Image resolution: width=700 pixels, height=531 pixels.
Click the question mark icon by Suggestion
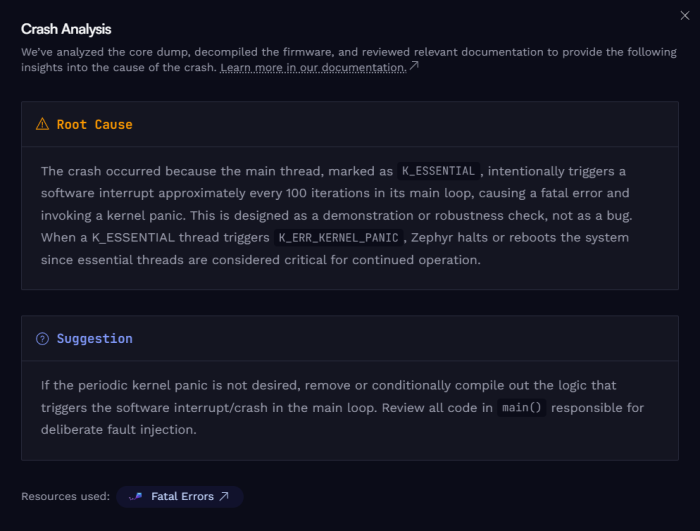pos(42,339)
